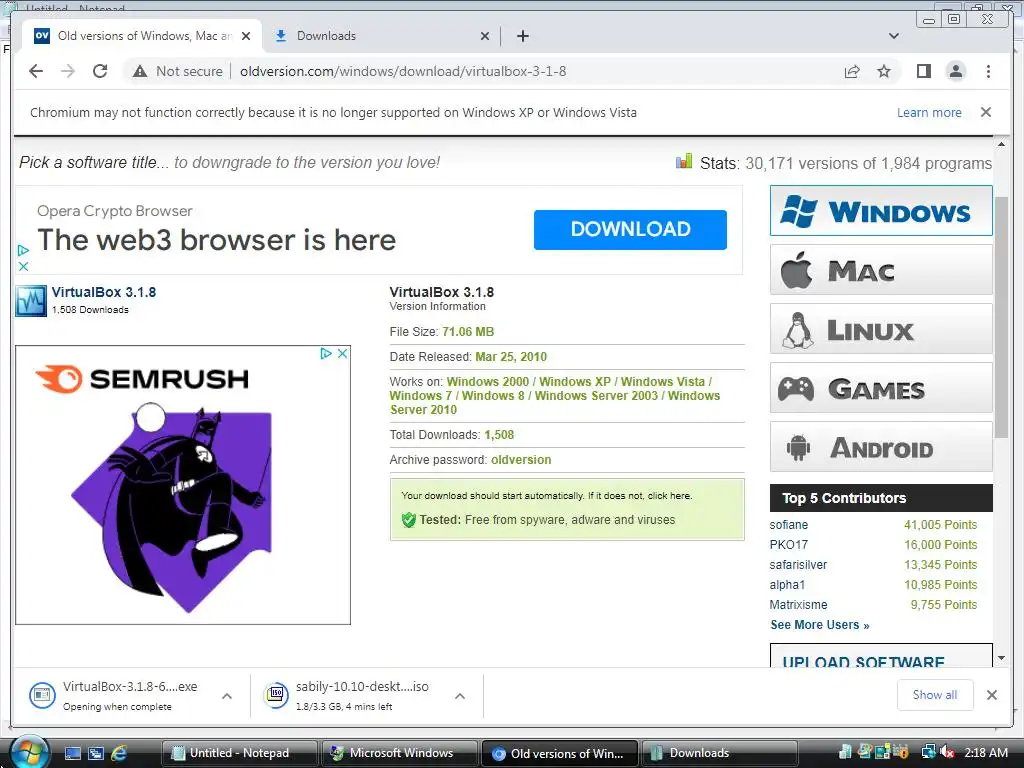This screenshot has width=1024, height=768.
Task: Select the Android category button
Action: 881,447
